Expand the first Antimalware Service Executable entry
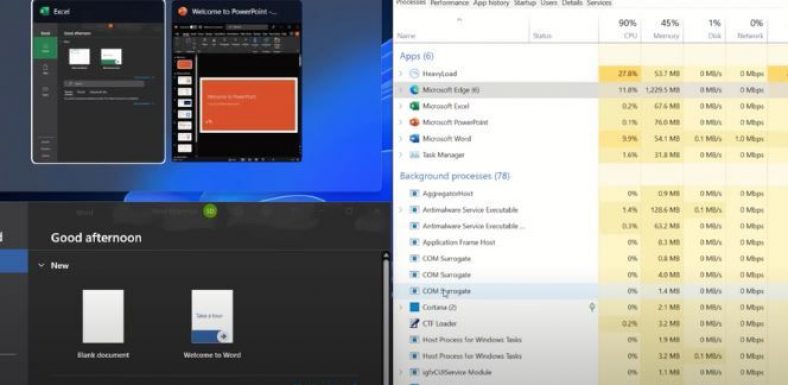 click(401, 210)
